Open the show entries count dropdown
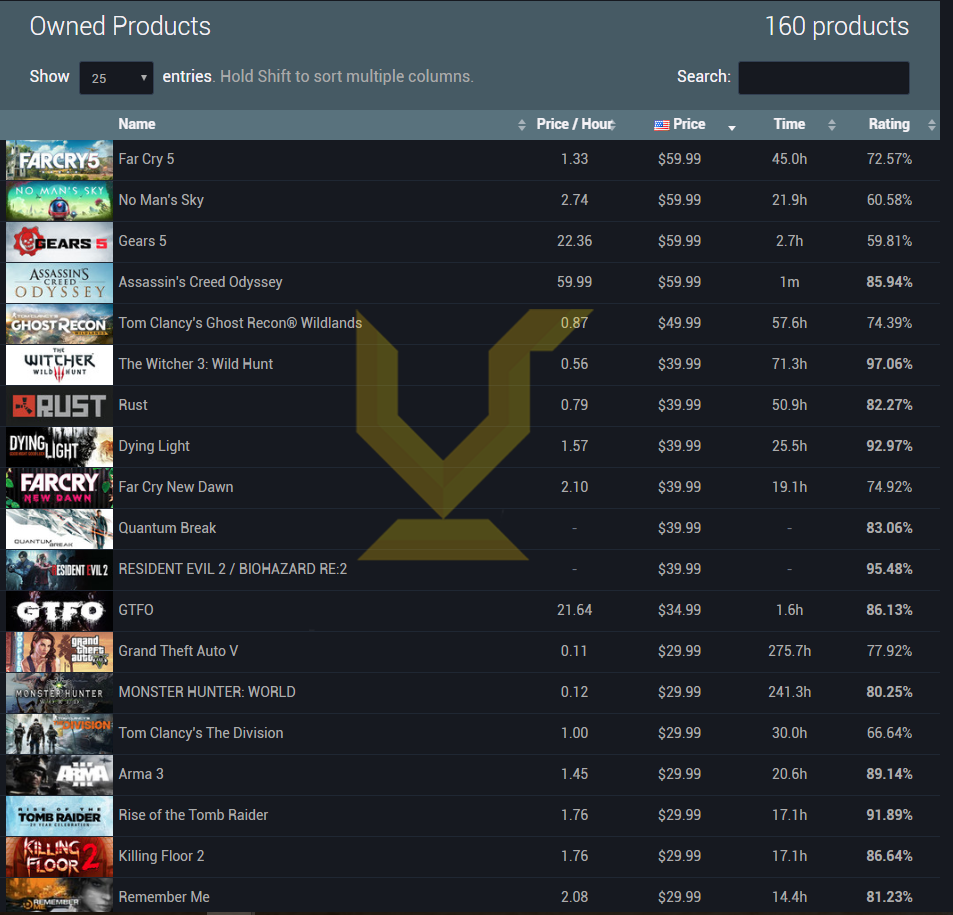Screen dimensions: 953x915 [x=116, y=78]
